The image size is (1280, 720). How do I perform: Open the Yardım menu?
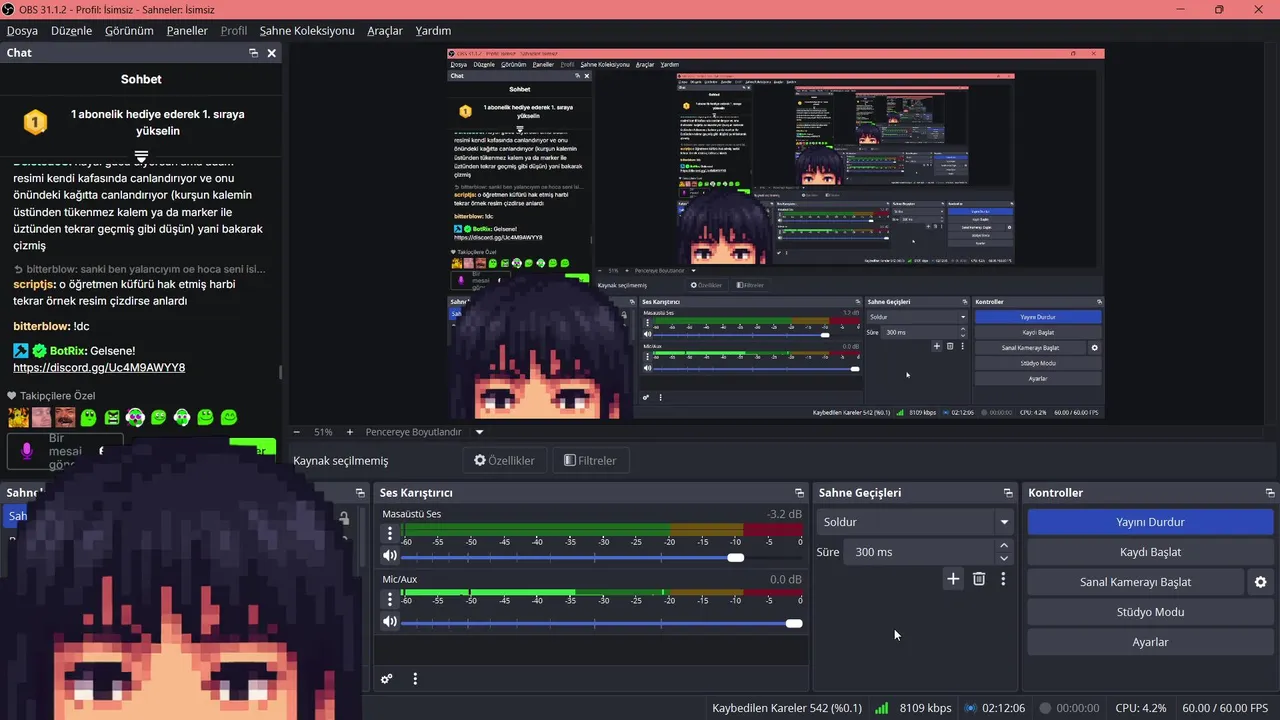432,31
